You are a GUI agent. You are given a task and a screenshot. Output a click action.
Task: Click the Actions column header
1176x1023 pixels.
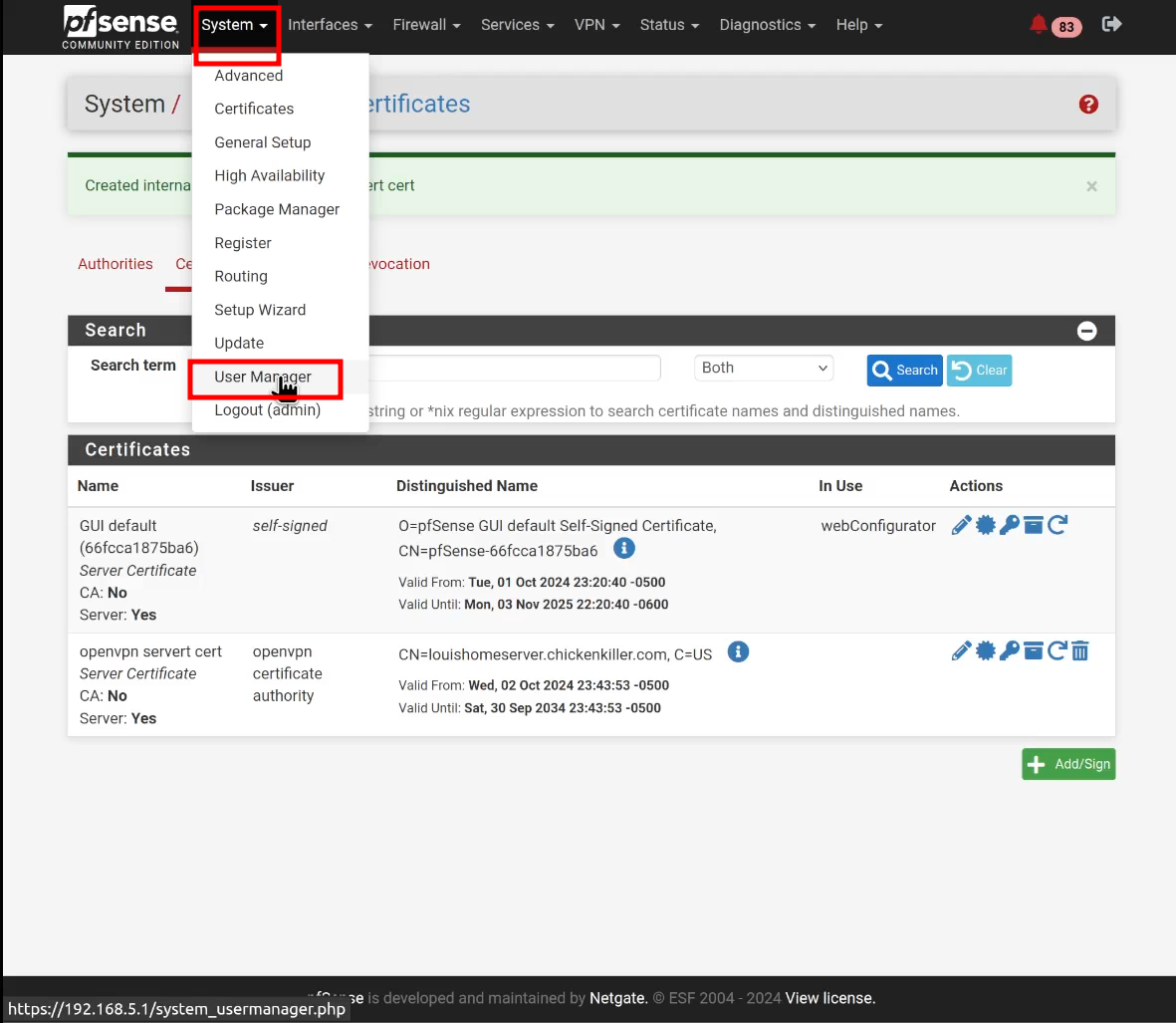point(976,486)
